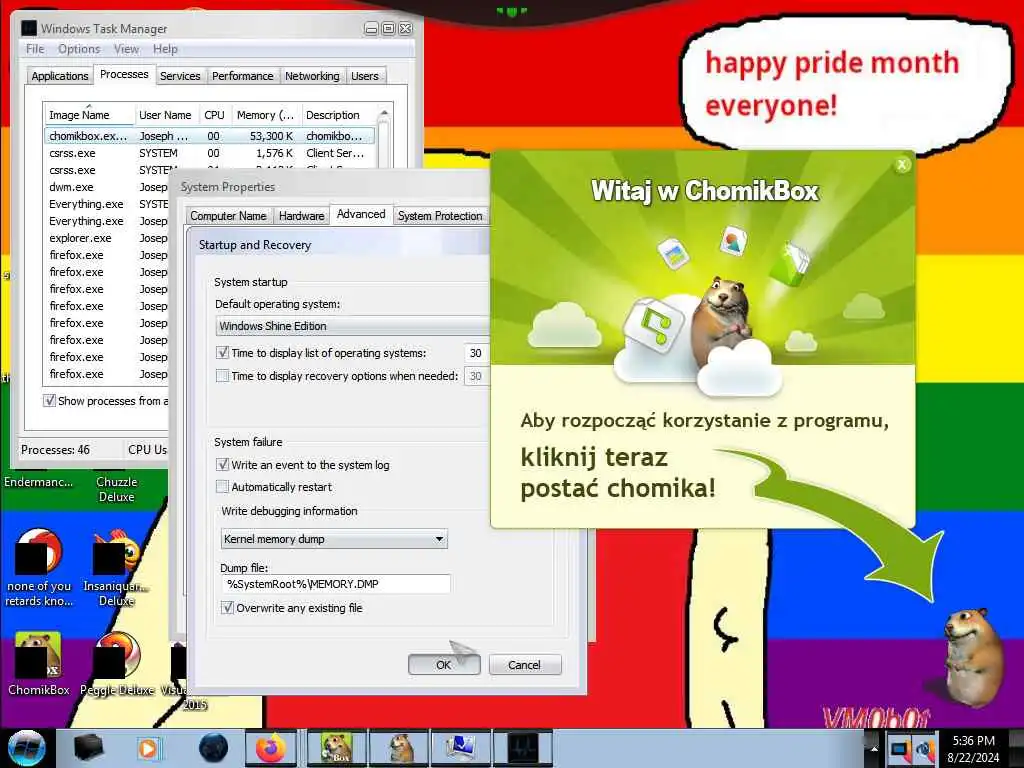Select the chomikbox.exe process row
This screenshot has height=768, width=1024.
tap(210, 136)
